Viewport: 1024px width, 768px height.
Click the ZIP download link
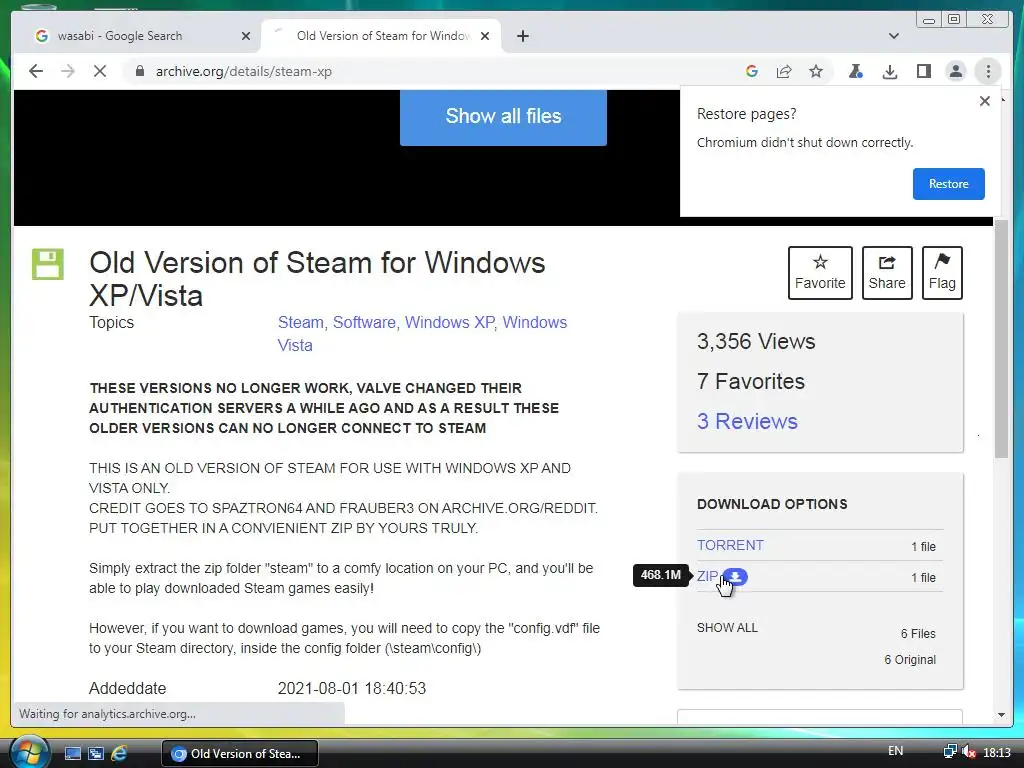(x=707, y=576)
